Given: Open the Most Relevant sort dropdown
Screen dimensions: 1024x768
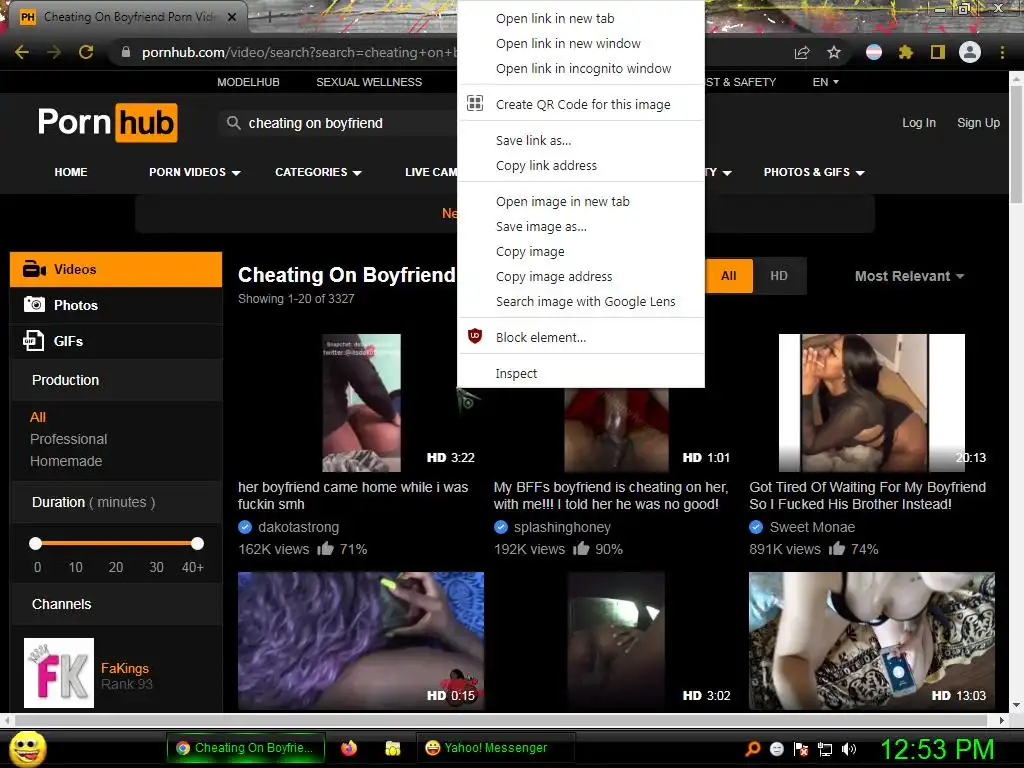Looking at the screenshot, I should coord(909,276).
